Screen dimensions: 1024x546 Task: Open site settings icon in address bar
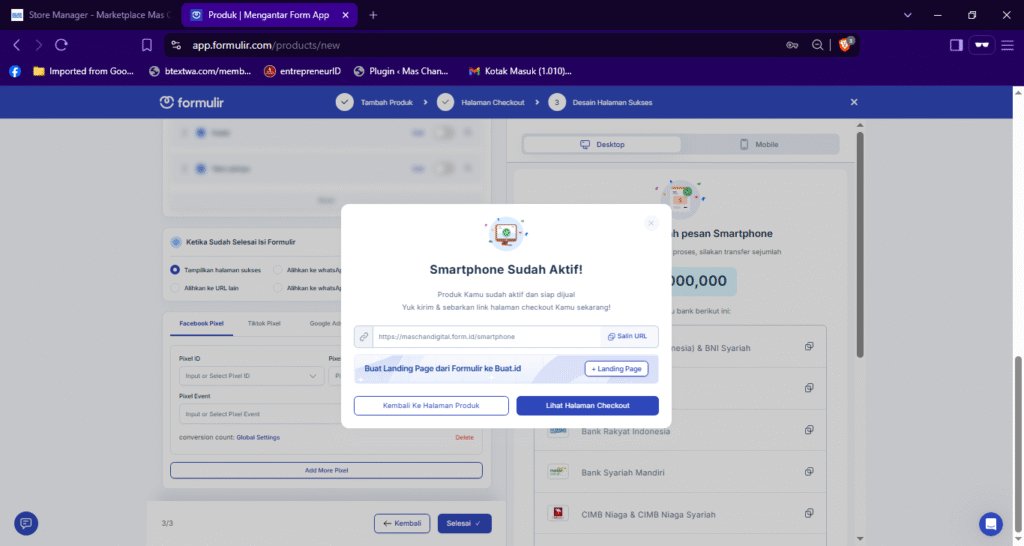pos(176,45)
